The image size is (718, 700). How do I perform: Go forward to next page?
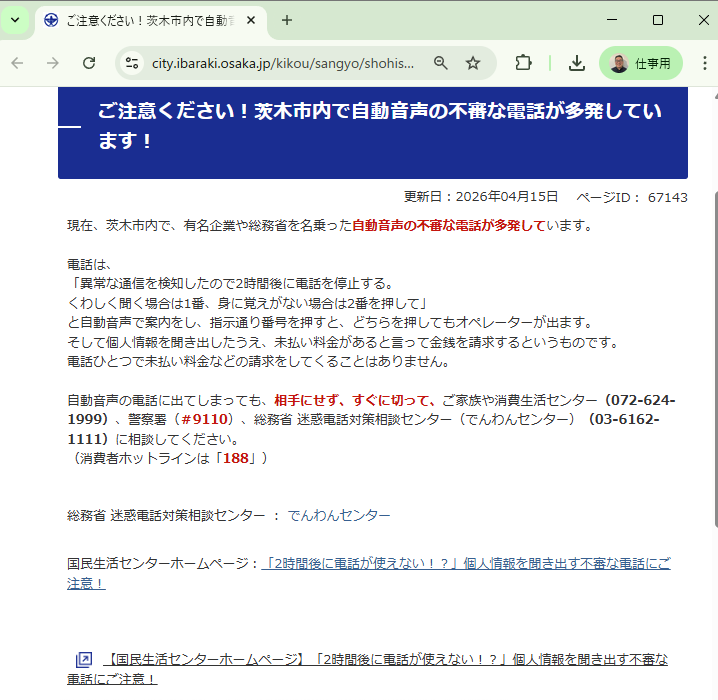click(x=53, y=63)
